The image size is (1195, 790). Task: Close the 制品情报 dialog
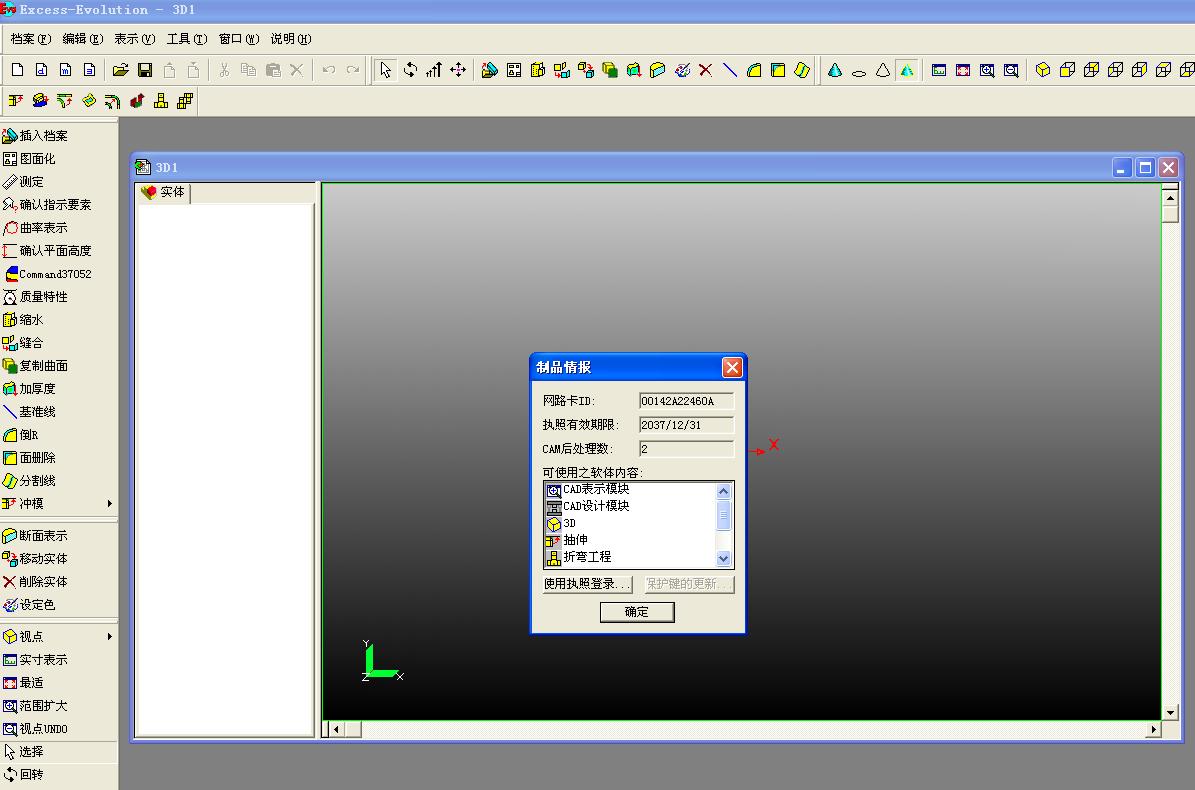coord(732,368)
